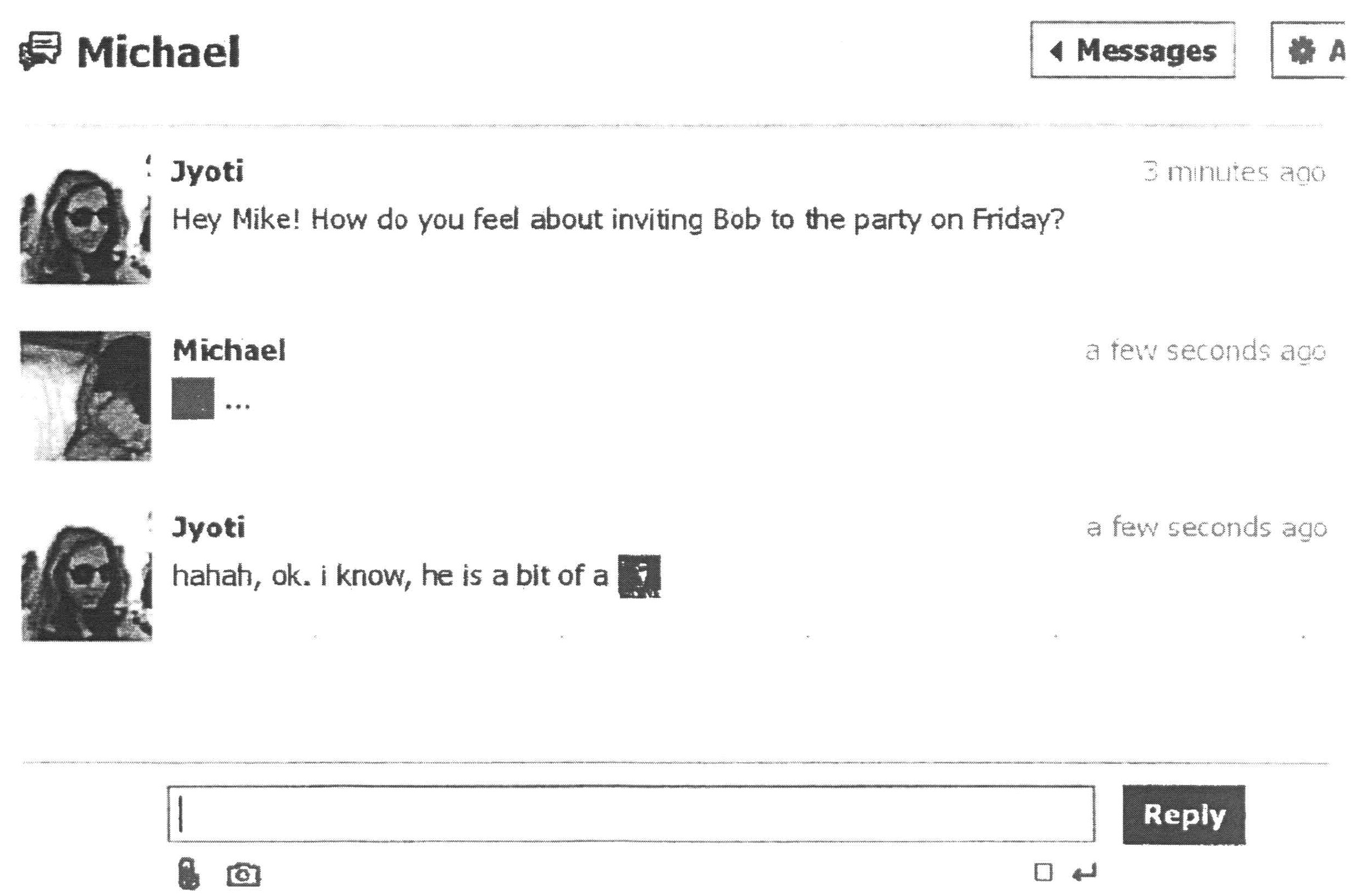Open Jyoti's name above the "Hey Mike" message
Screen dimensions: 1356x896
tap(207, 172)
